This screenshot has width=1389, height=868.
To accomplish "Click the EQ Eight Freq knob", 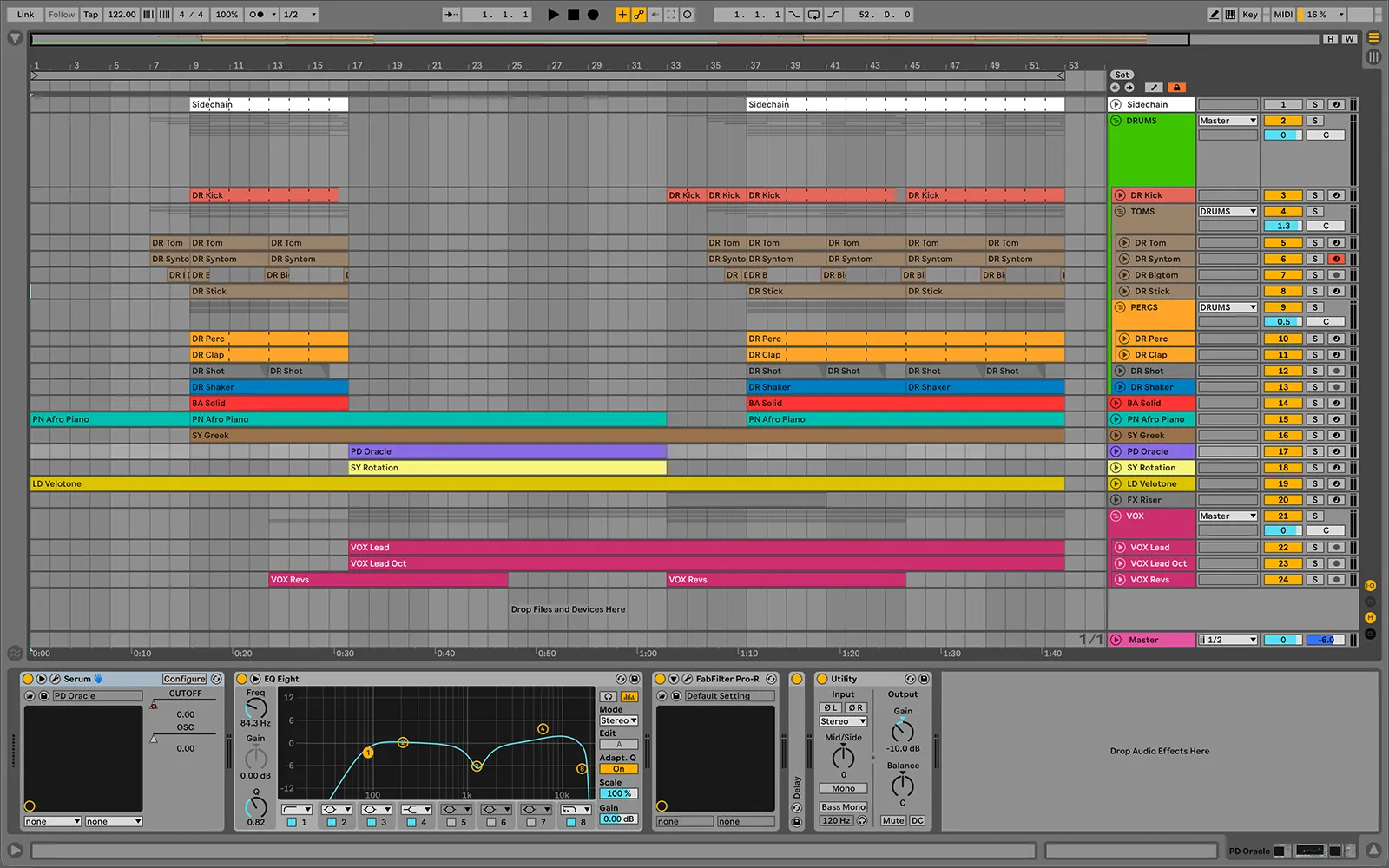I will click(255, 707).
